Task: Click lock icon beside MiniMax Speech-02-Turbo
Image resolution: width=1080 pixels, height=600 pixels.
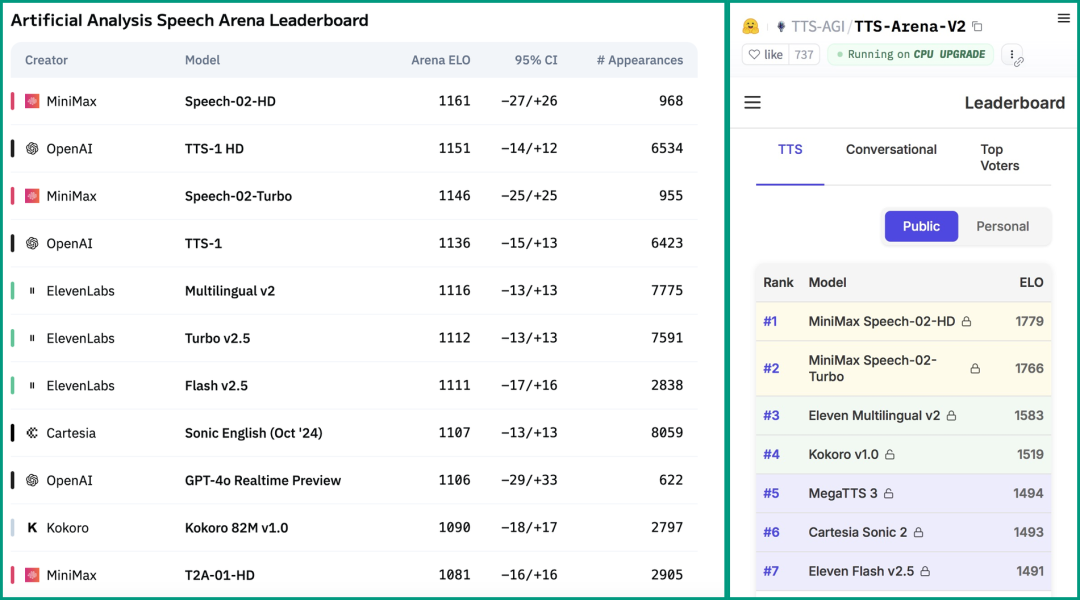Action: point(975,369)
